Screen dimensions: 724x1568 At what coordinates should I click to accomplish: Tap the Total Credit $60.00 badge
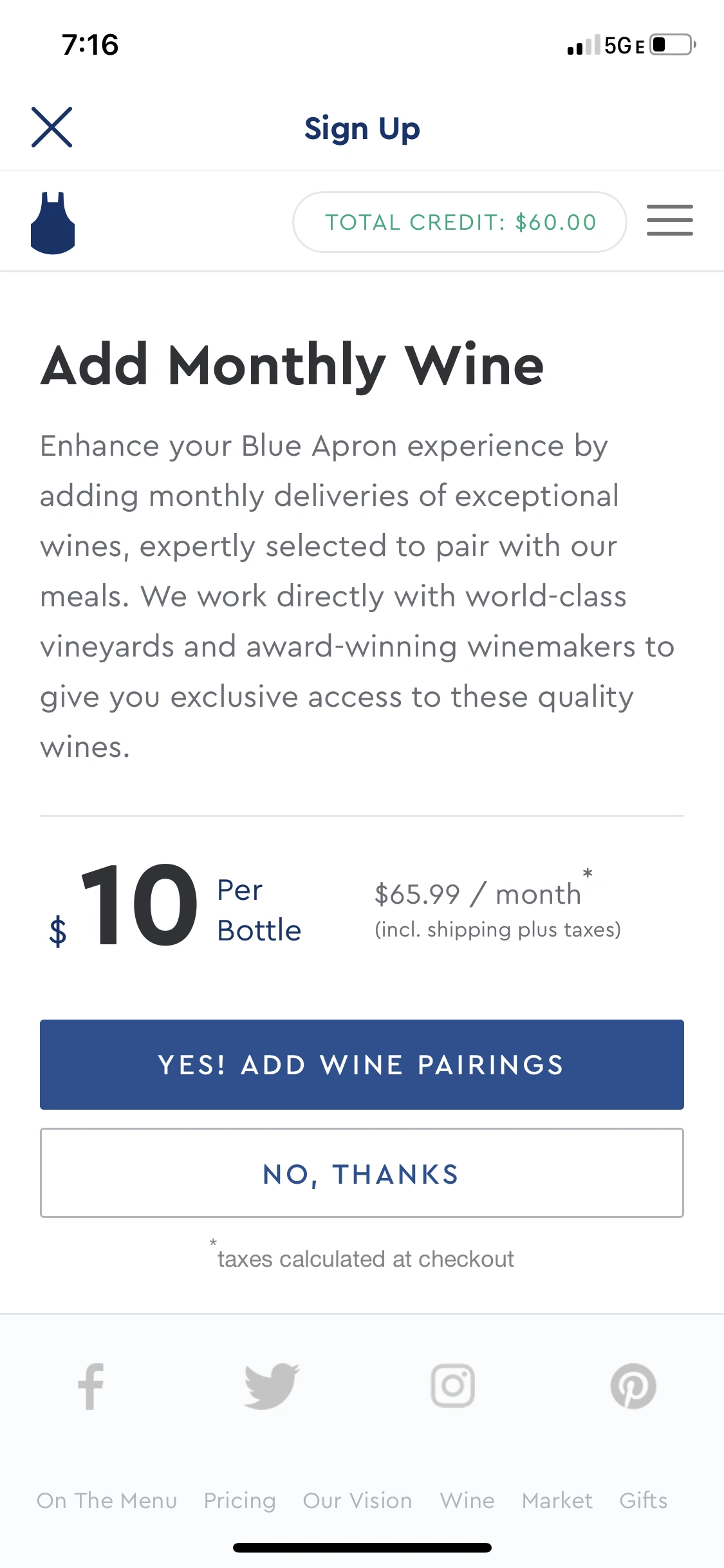(x=460, y=222)
